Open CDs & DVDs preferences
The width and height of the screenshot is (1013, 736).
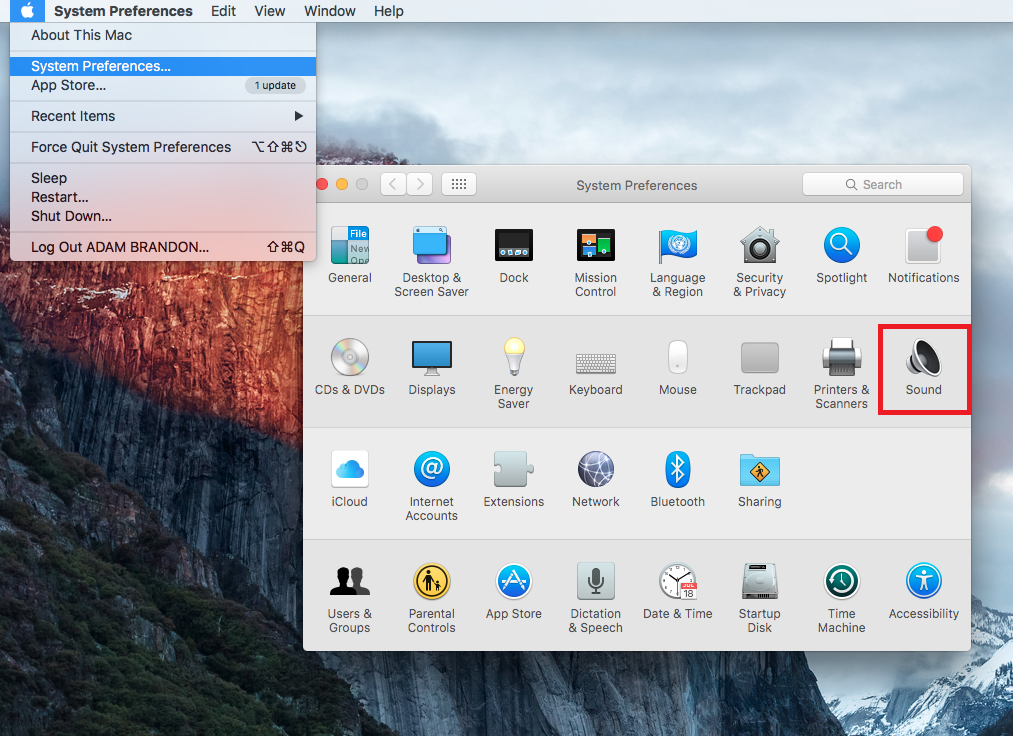point(350,366)
